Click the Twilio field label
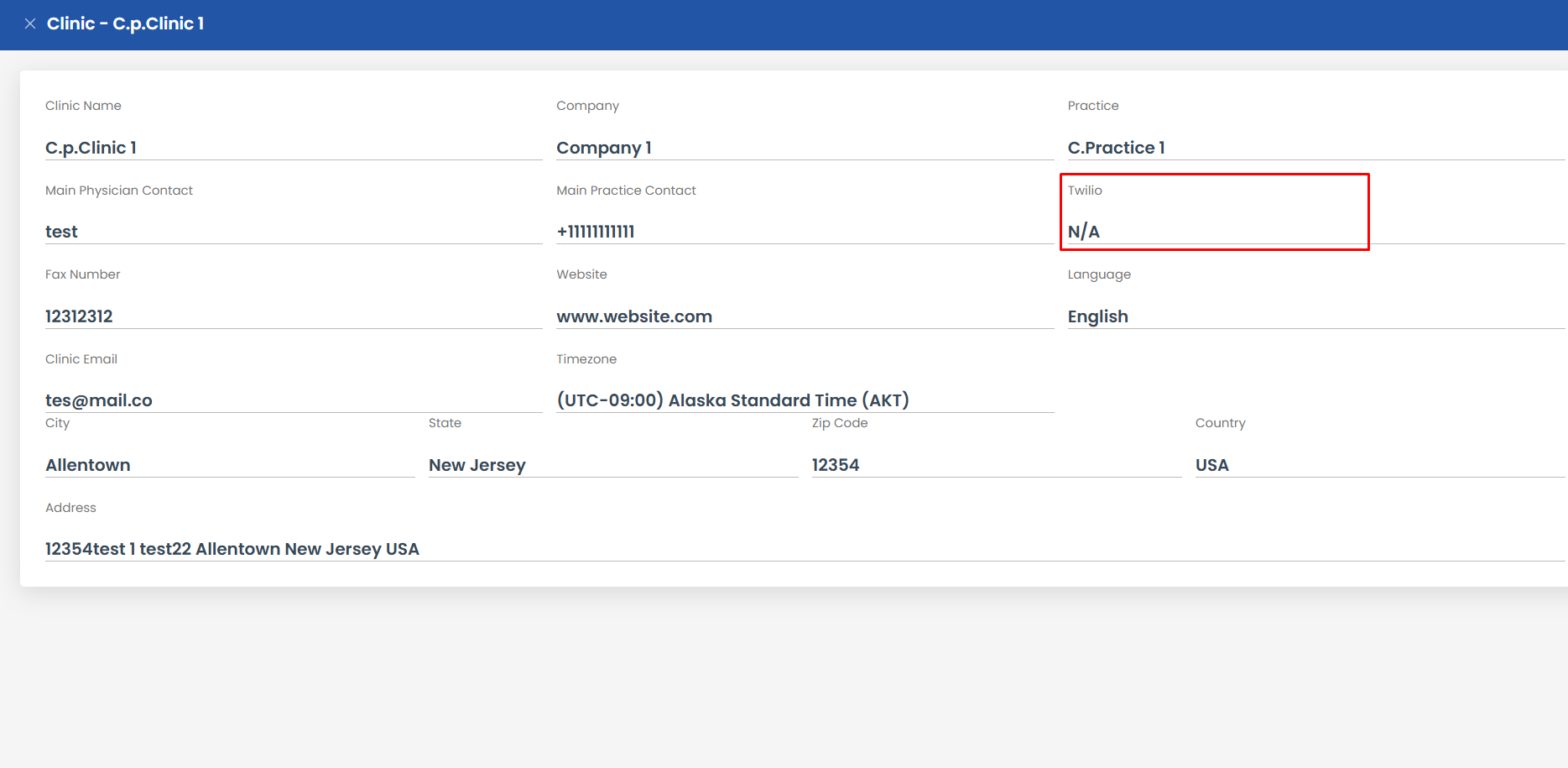 point(1084,191)
